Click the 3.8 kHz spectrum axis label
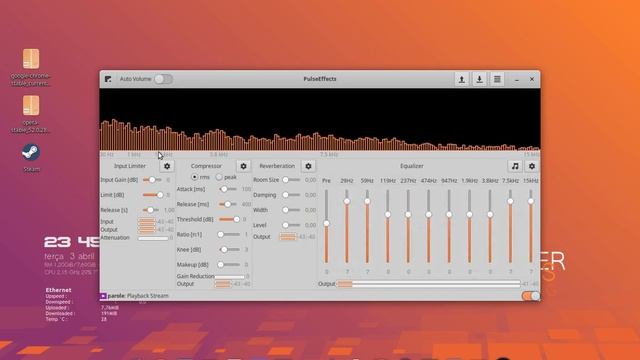Image resolution: width=640 pixels, height=360 pixels. pyautogui.click(x=219, y=155)
